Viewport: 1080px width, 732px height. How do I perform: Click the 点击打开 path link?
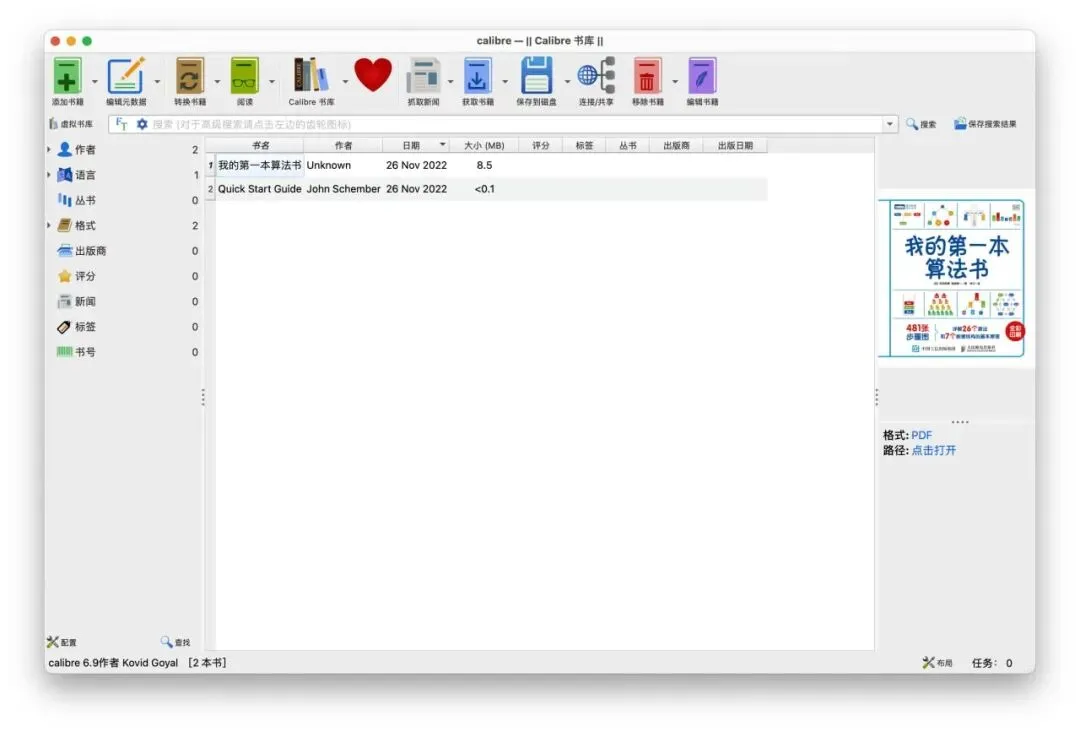[933, 450]
